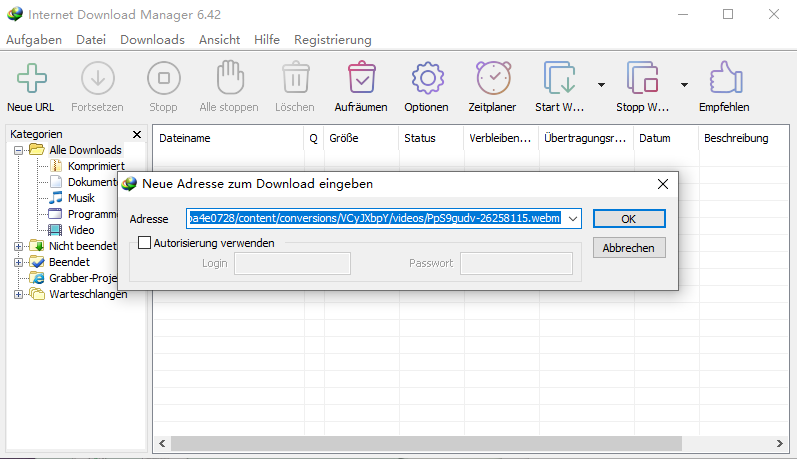Click the horizontal scrollbar thumb
Screen dimensions: 797x459
click(426, 444)
